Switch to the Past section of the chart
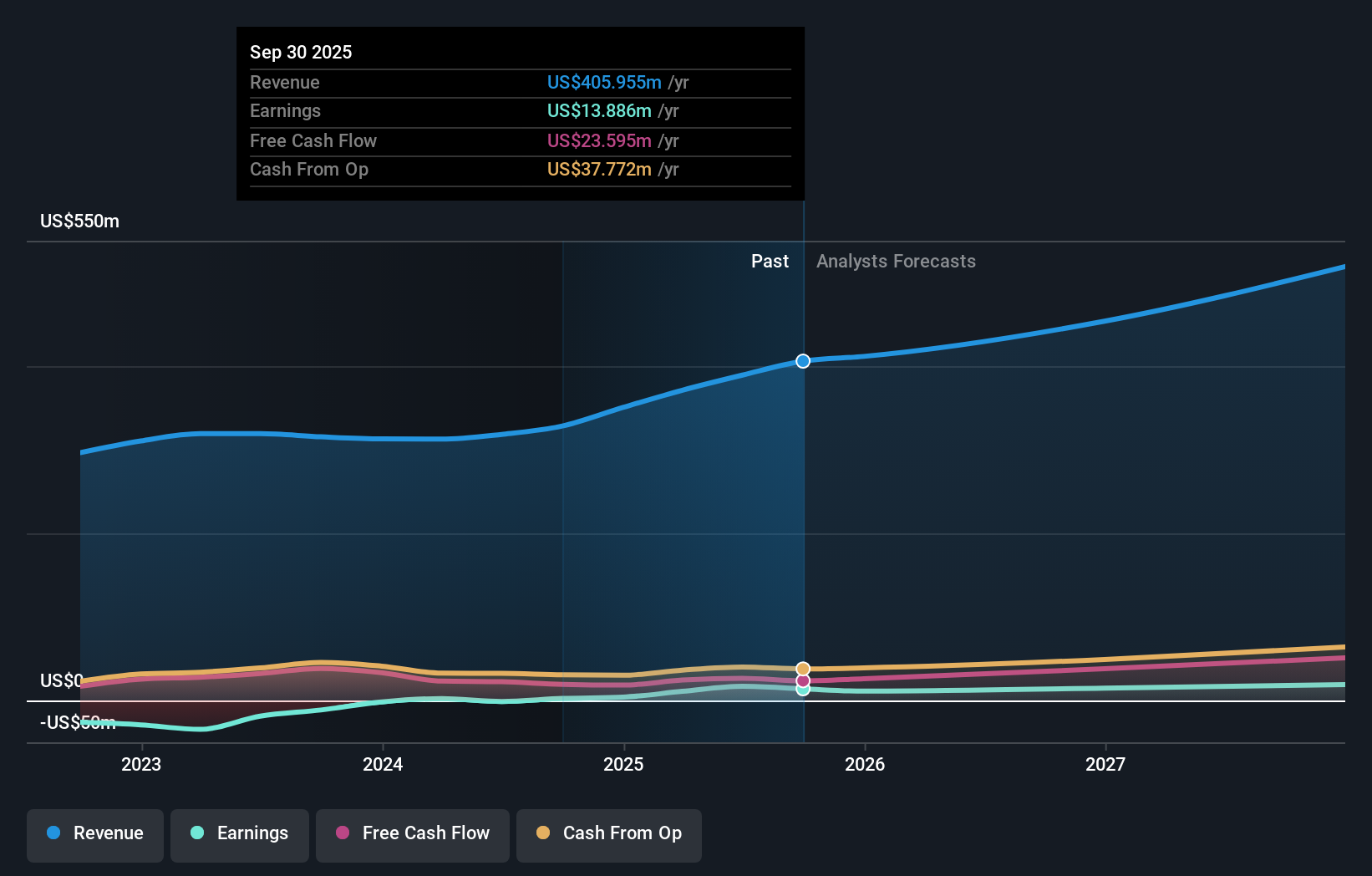This screenshot has width=1372, height=876. [x=770, y=261]
